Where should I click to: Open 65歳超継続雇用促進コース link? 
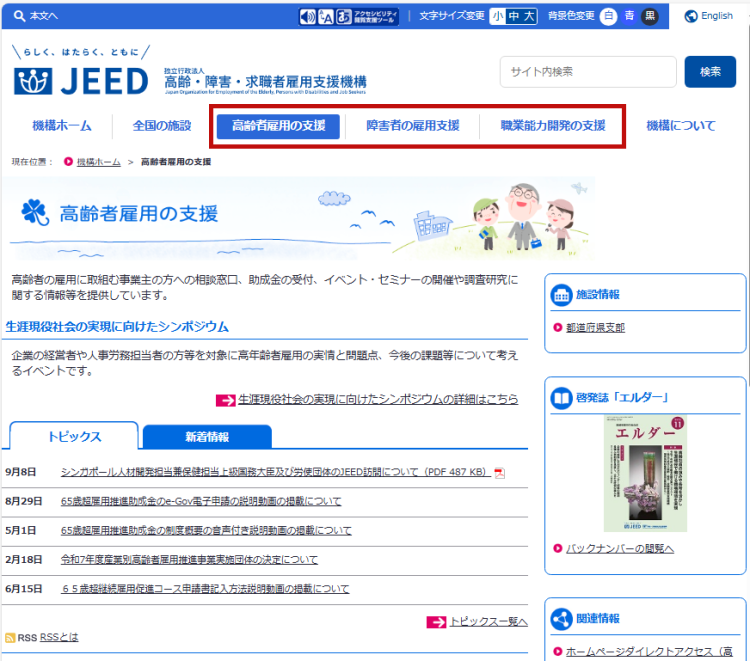[x=205, y=589]
